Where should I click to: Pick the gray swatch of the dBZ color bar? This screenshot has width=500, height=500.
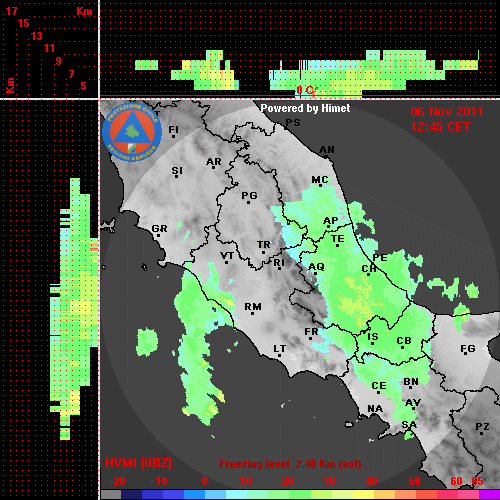111,495
